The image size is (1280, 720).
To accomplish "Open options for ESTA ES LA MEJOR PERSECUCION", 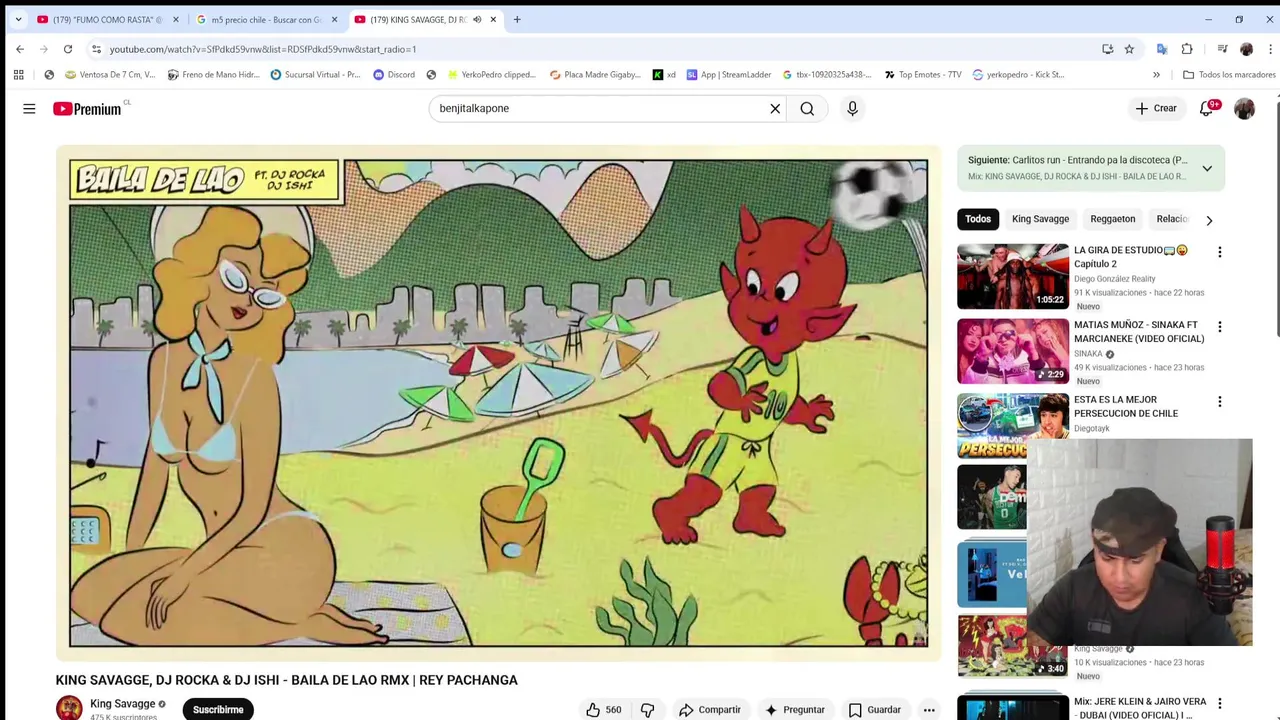I will [1219, 402].
